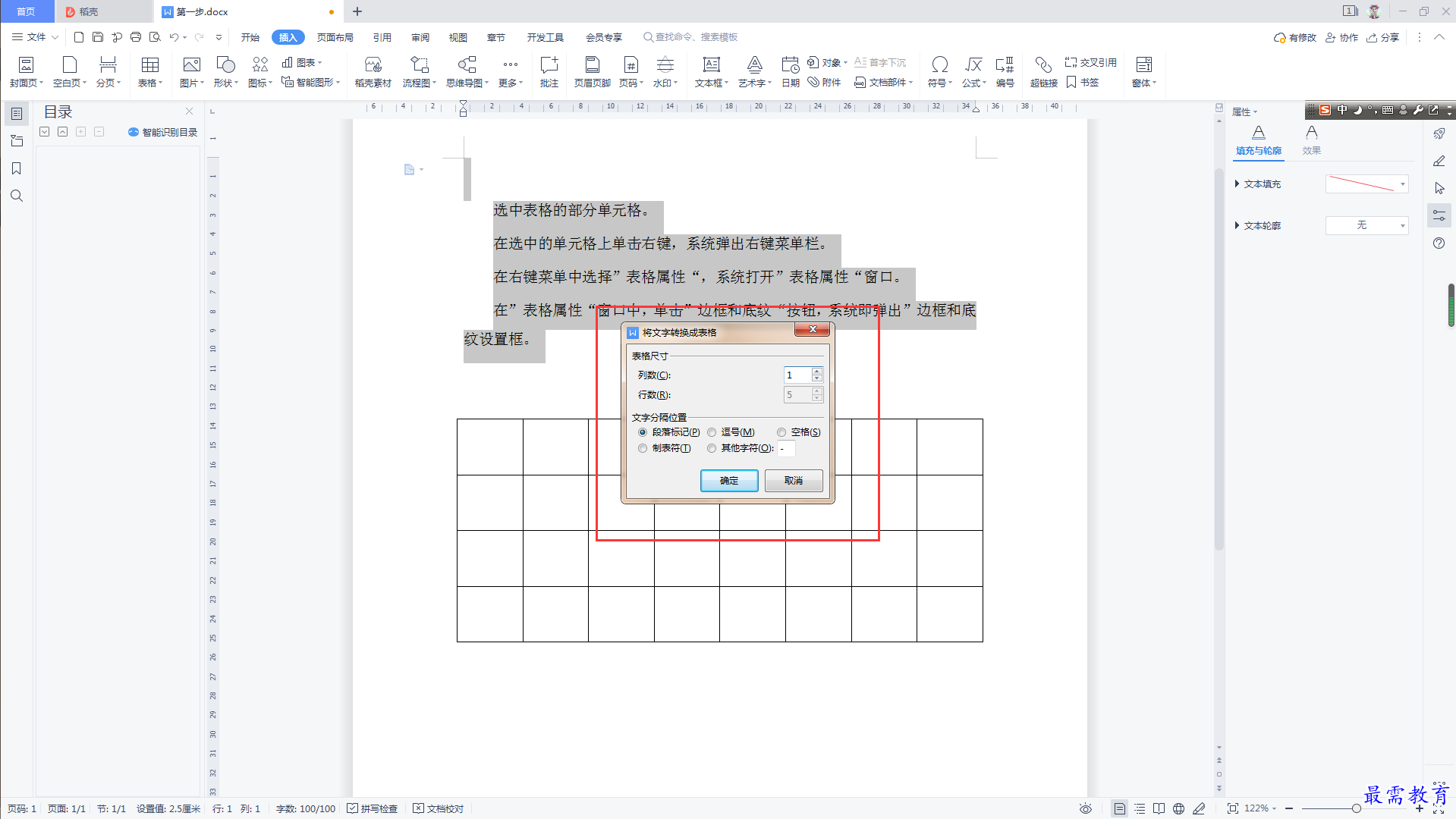Click the 协作 collaborate button
Viewport: 1456px width, 819px height.
pos(1342,37)
